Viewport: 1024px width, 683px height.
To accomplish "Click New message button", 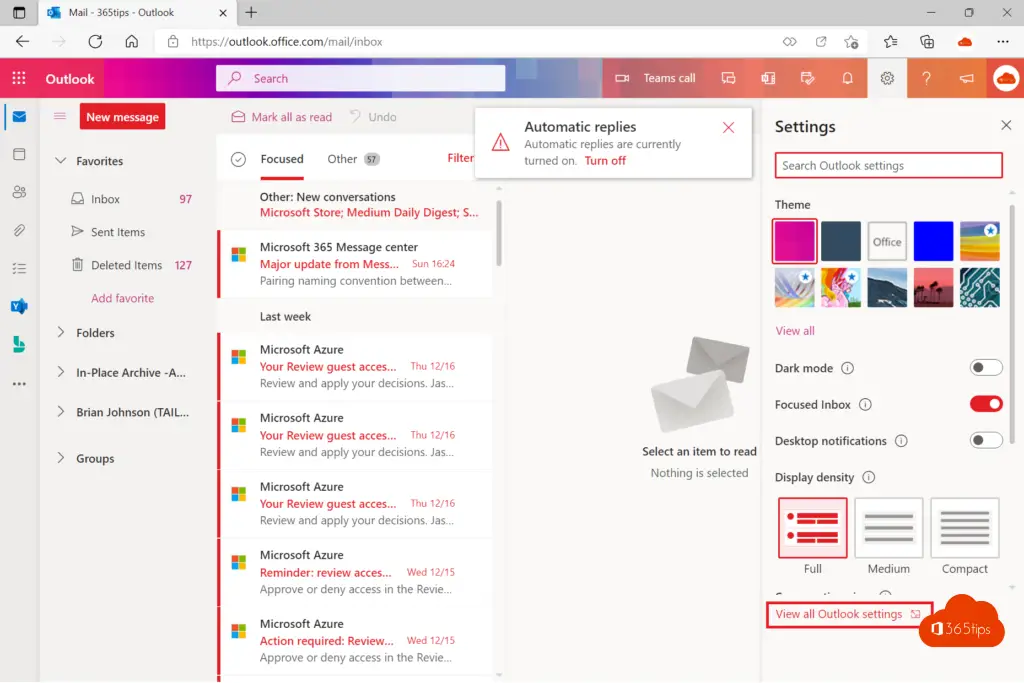I will pyautogui.click(x=122, y=117).
